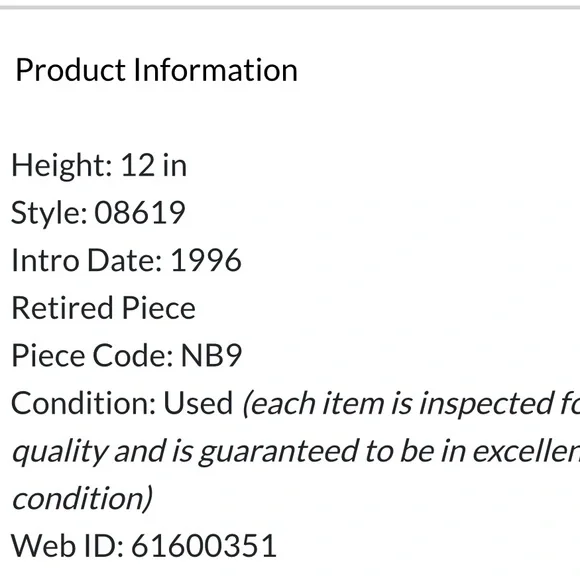The image size is (580, 580).
Task: Click the Retired Piece text
Action: pos(104,308)
